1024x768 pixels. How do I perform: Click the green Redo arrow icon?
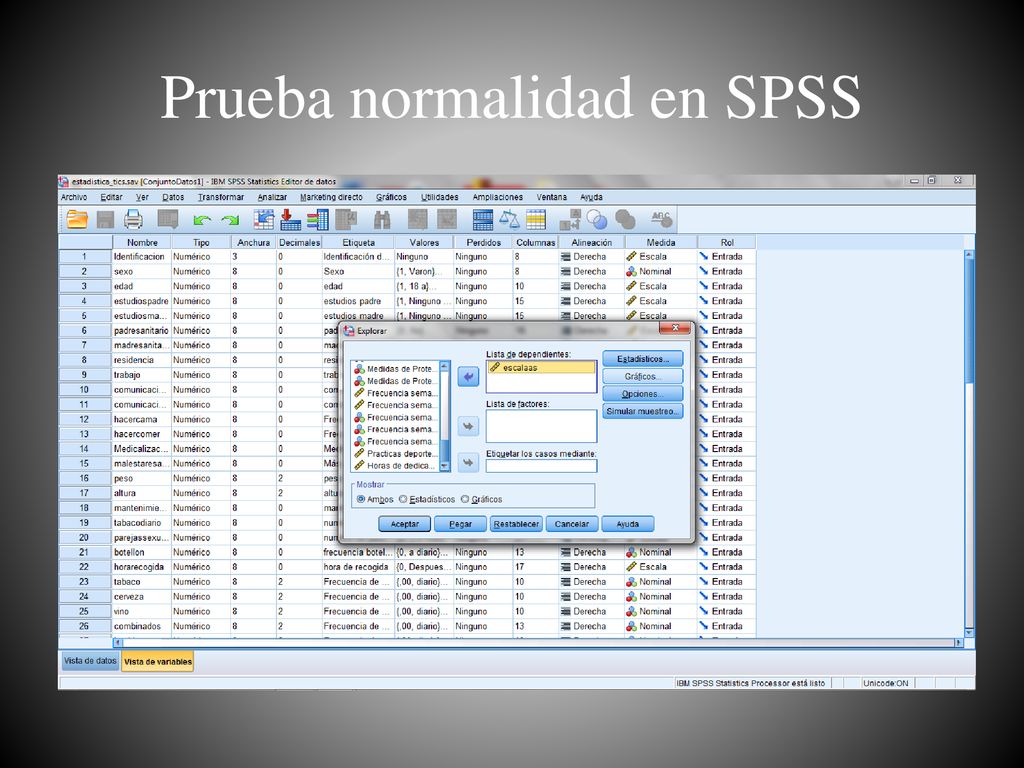[229, 221]
